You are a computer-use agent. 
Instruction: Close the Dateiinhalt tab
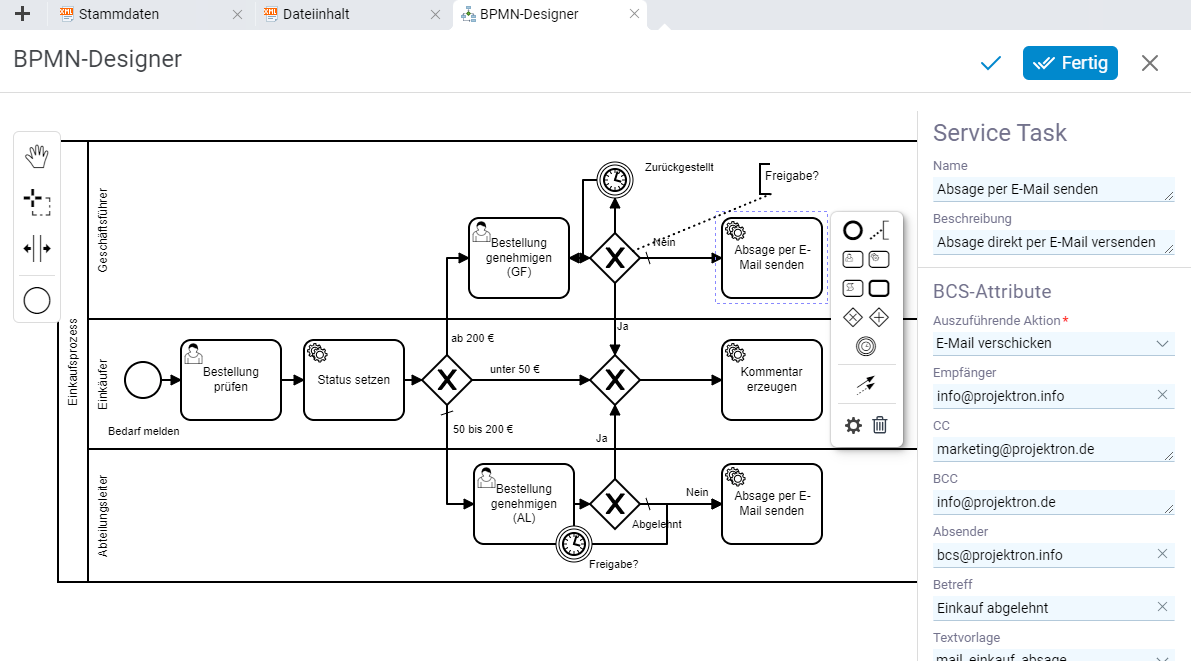pos(435,14)
